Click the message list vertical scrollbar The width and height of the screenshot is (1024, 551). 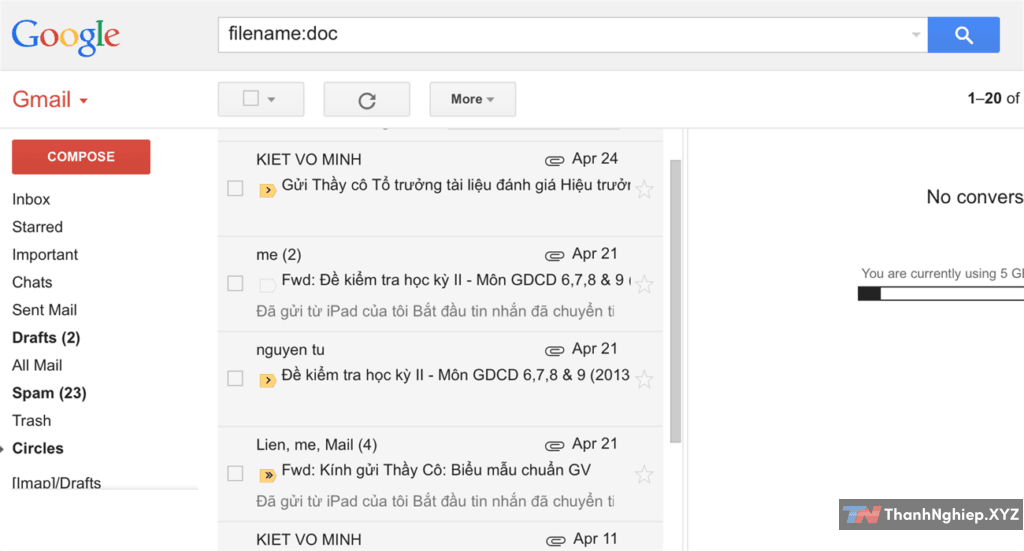point(675,302)
